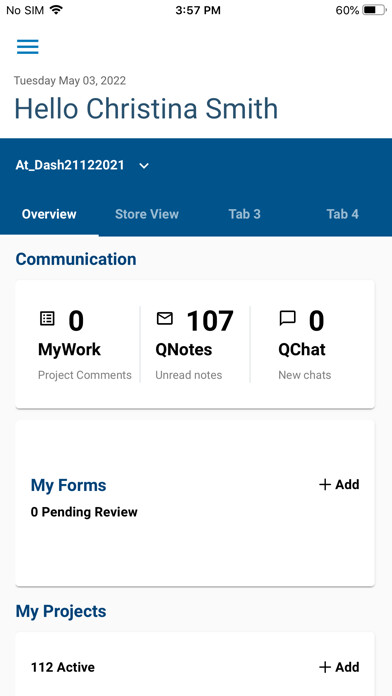Tap the Wi-Fi icon in status bar
The image size is (392, 696).
pos(56,10)
